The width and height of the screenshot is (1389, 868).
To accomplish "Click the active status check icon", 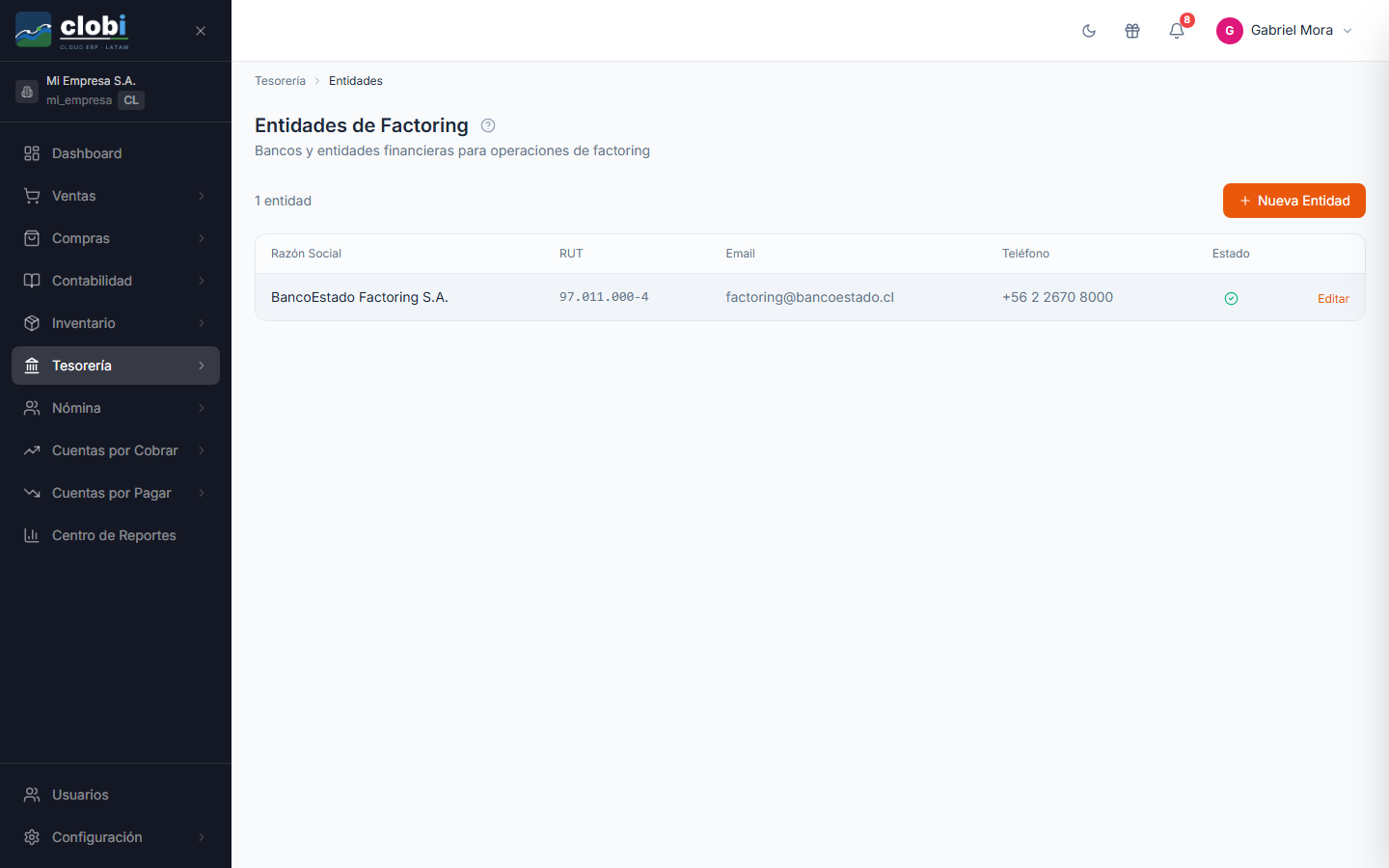I will pyautogui.click(x=1231, y=298).
